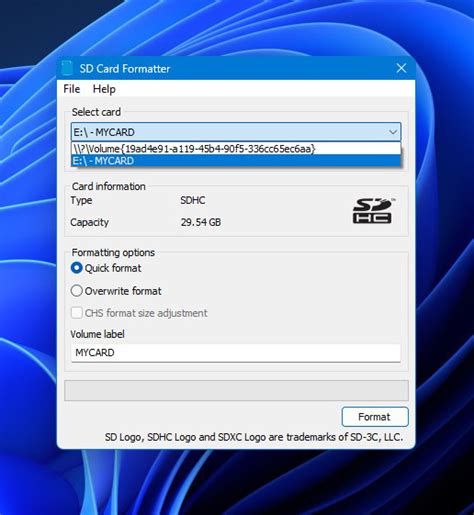Click the Formatting options group label

pos(113,253)
